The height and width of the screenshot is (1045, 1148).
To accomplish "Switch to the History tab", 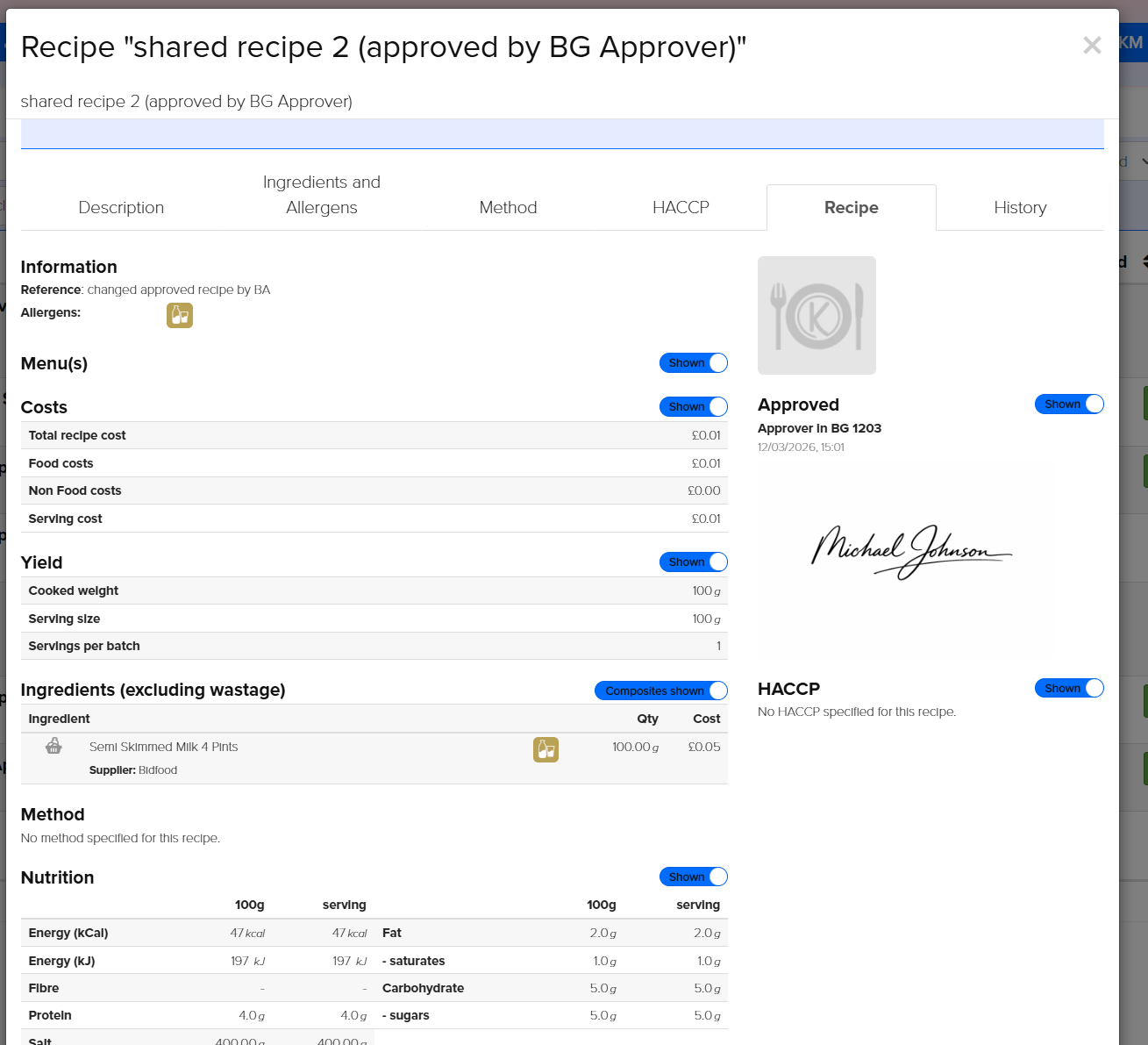I will tap(1020, 207).
